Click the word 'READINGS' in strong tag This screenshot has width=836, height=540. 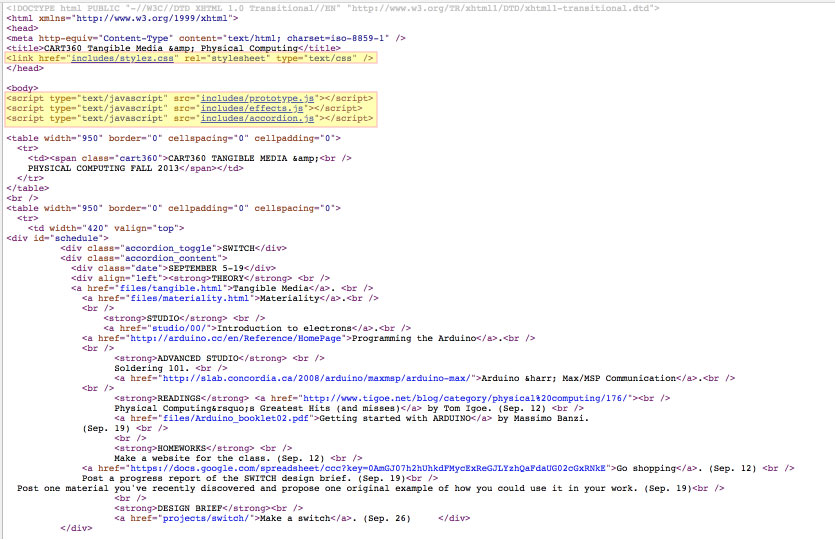point(179,398)
